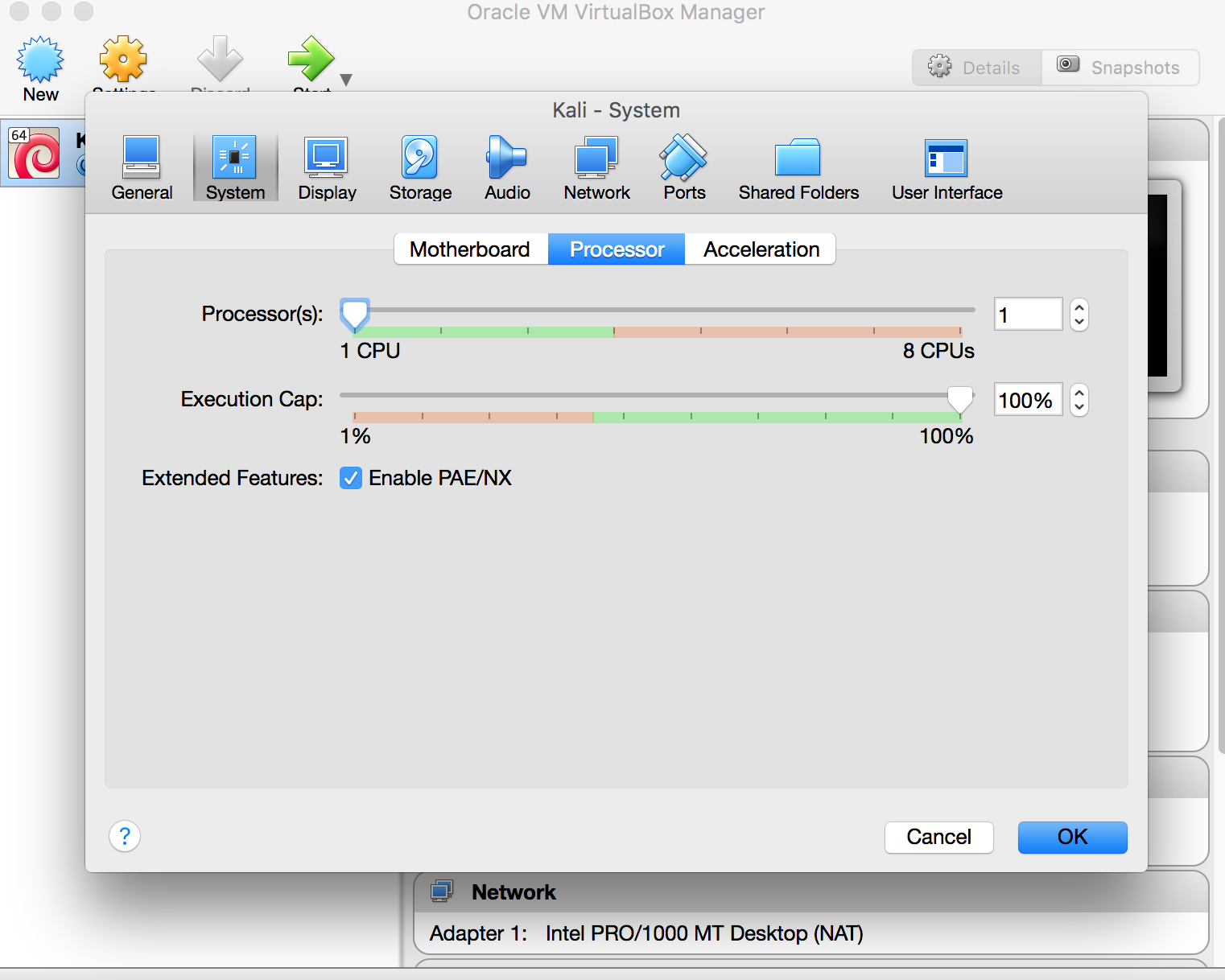This screenshot has width=1225, height=980.
Task: Click the Settings gear toolbar icon
Action: click(123, 59)
